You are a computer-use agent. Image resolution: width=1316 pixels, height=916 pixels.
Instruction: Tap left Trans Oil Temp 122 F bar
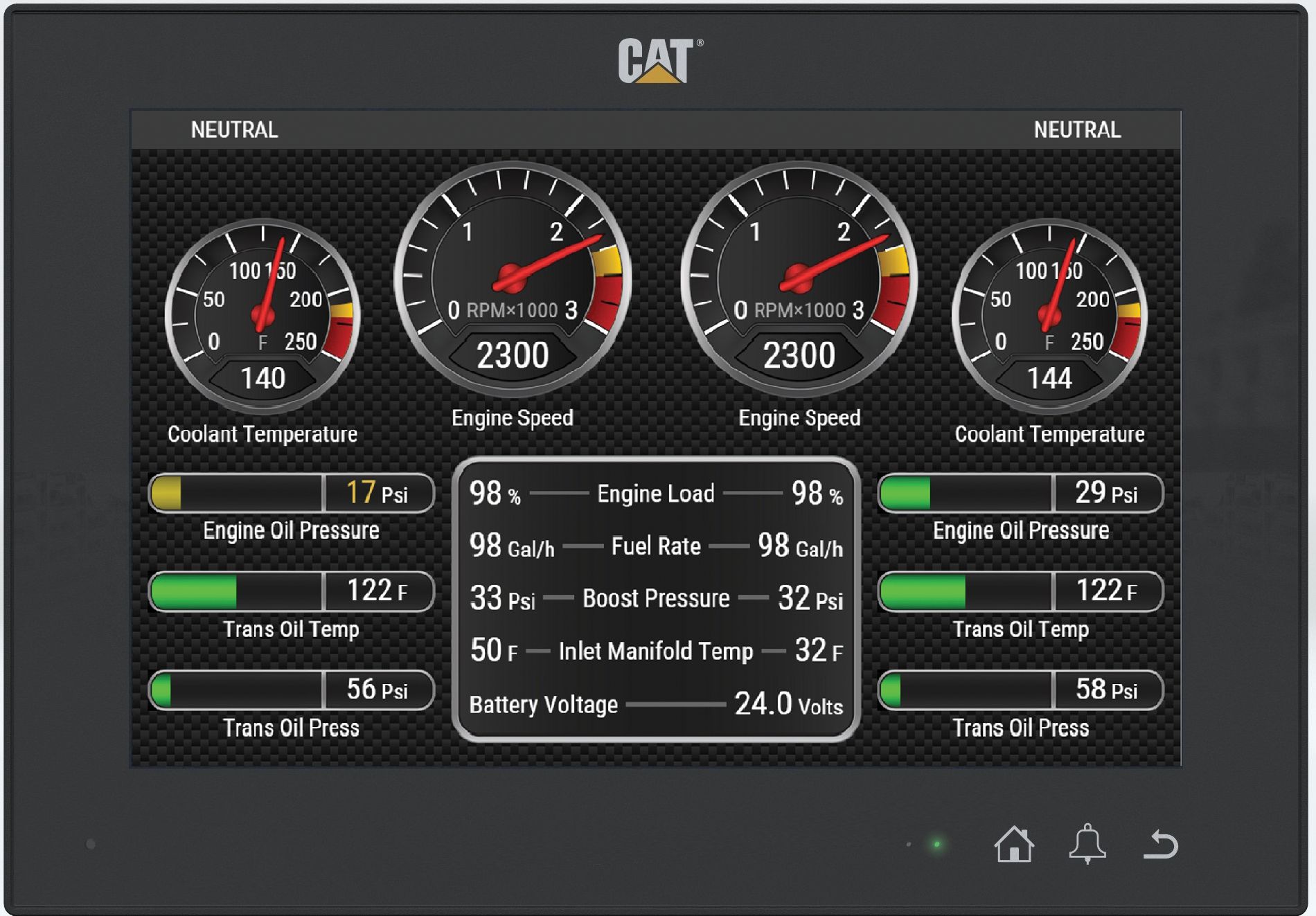[292, 591]
